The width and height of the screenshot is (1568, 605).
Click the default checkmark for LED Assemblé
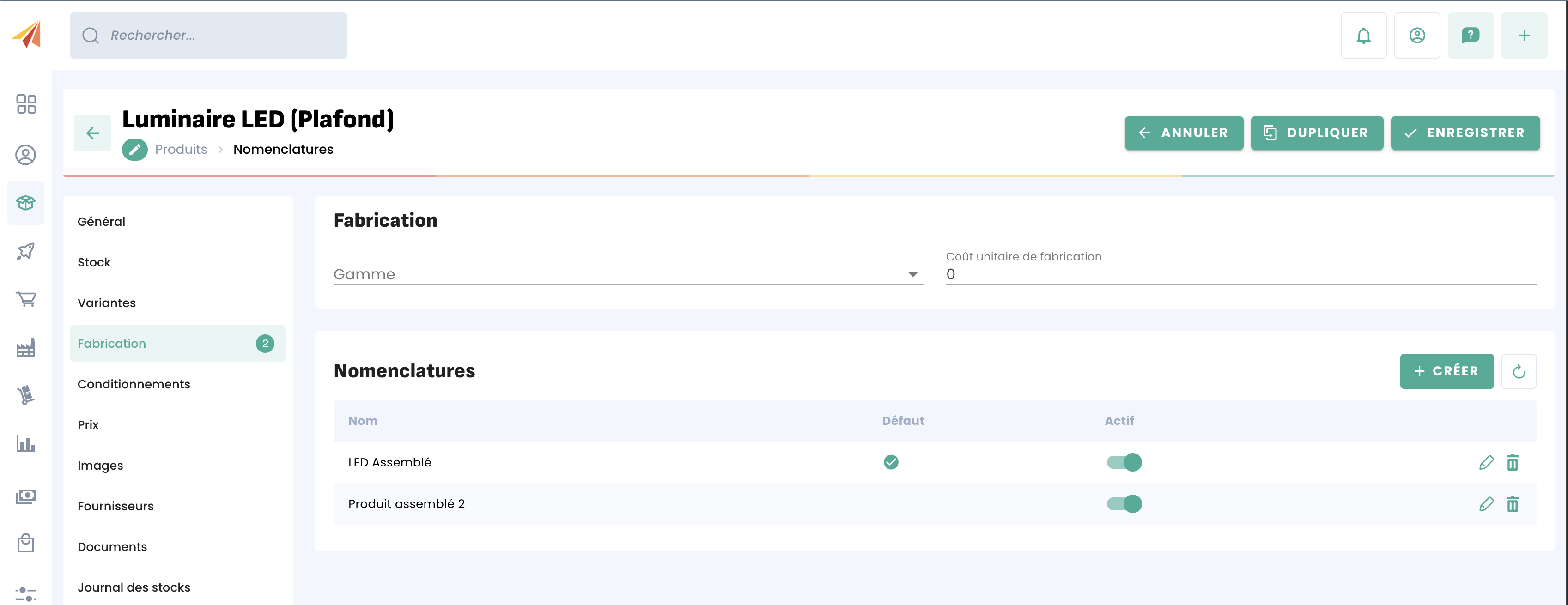891,463
